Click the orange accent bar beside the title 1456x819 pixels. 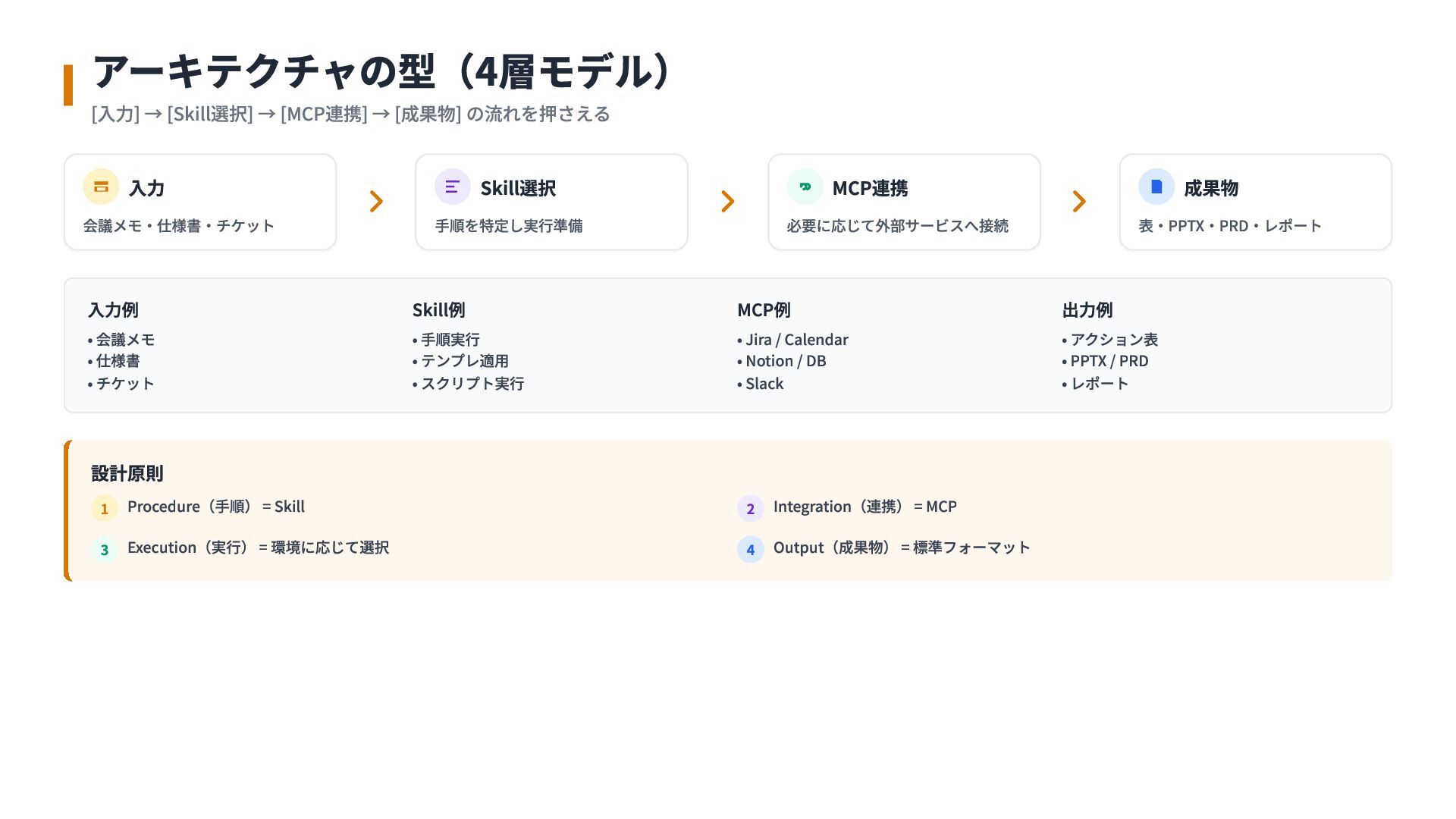(x=68, y=85)
